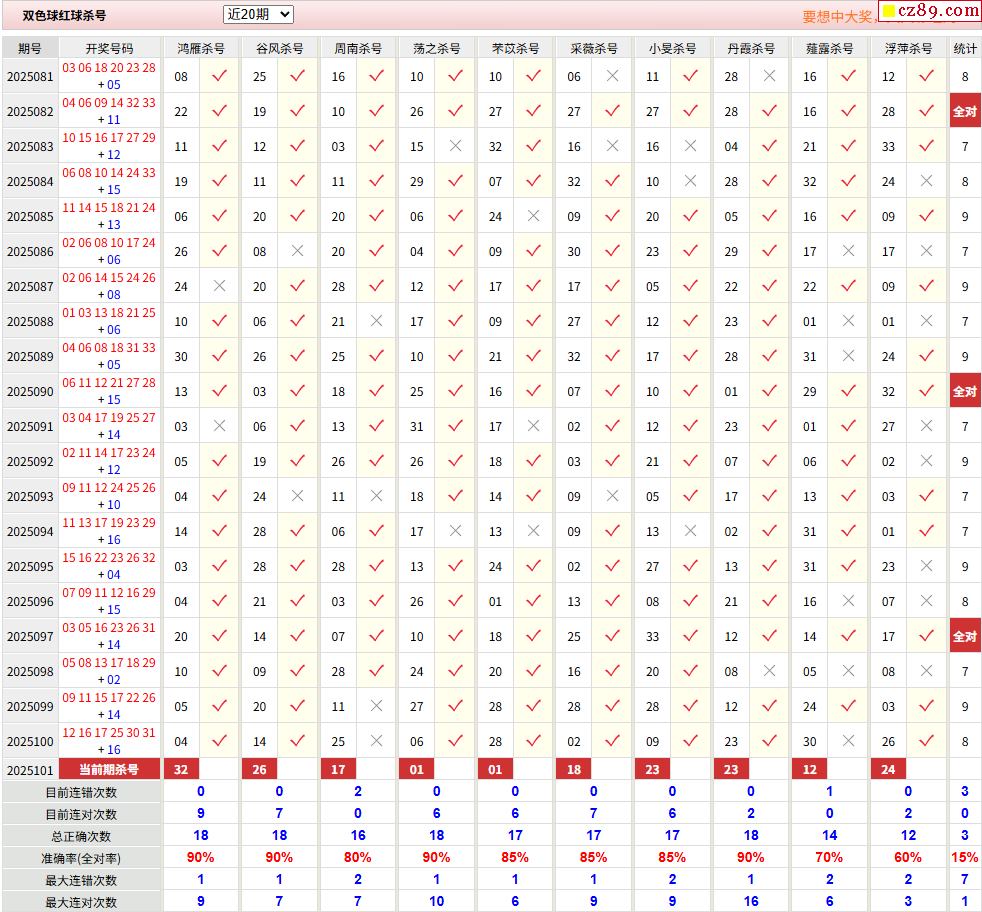Click draw numbers 06 11 12 21 27 28
The image size is (982, 912).
click(109, 383)
